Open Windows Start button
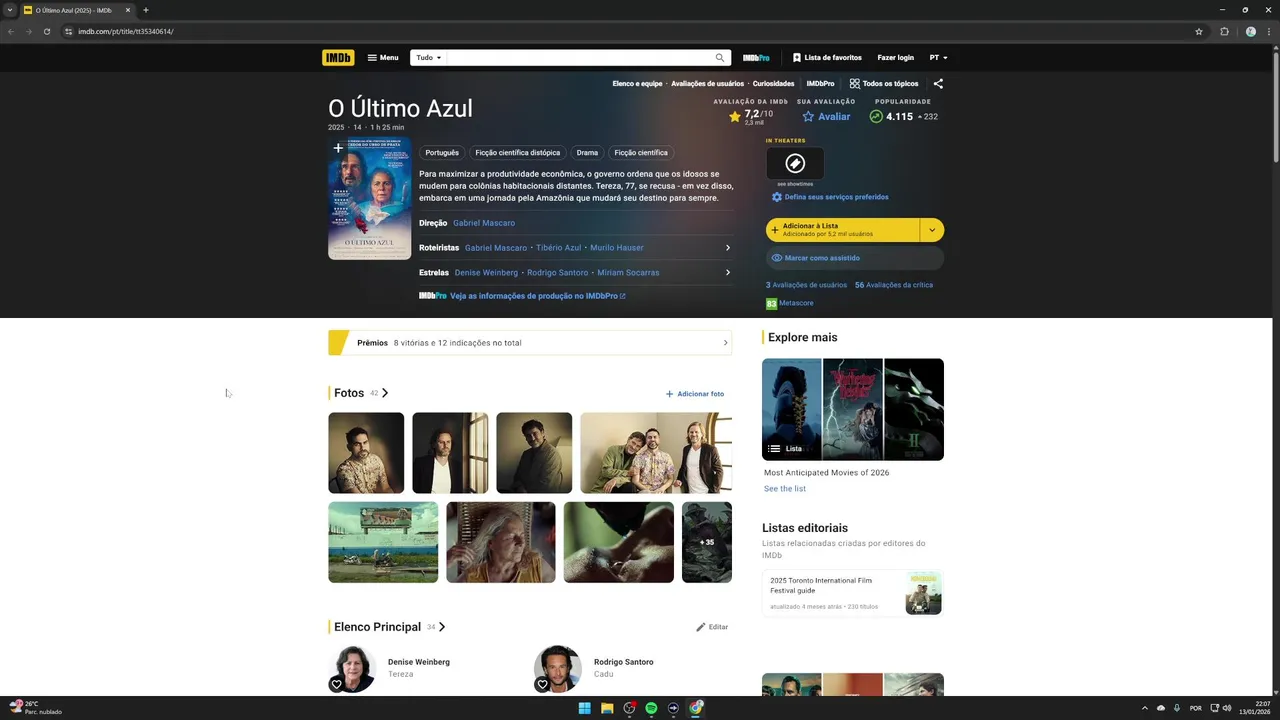 (584, 708)
